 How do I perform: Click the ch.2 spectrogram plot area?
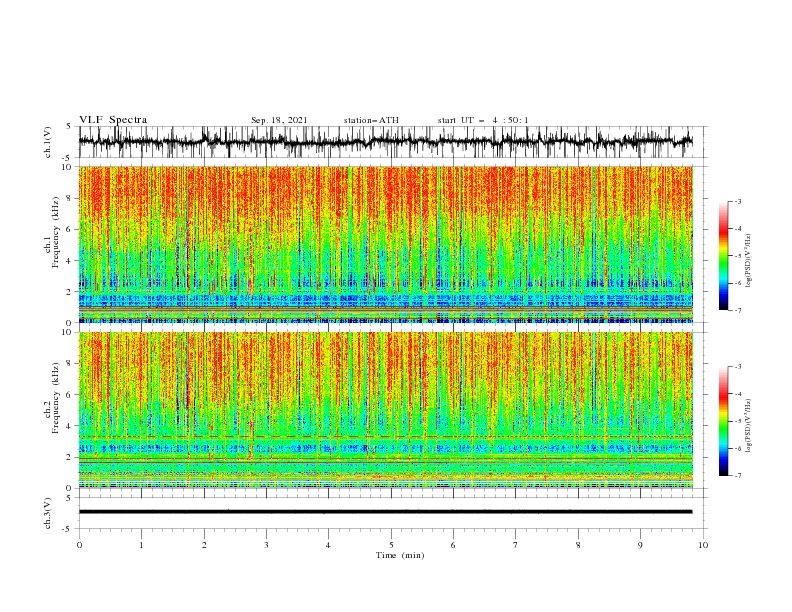pyautogui.click(x=386, y=410)
